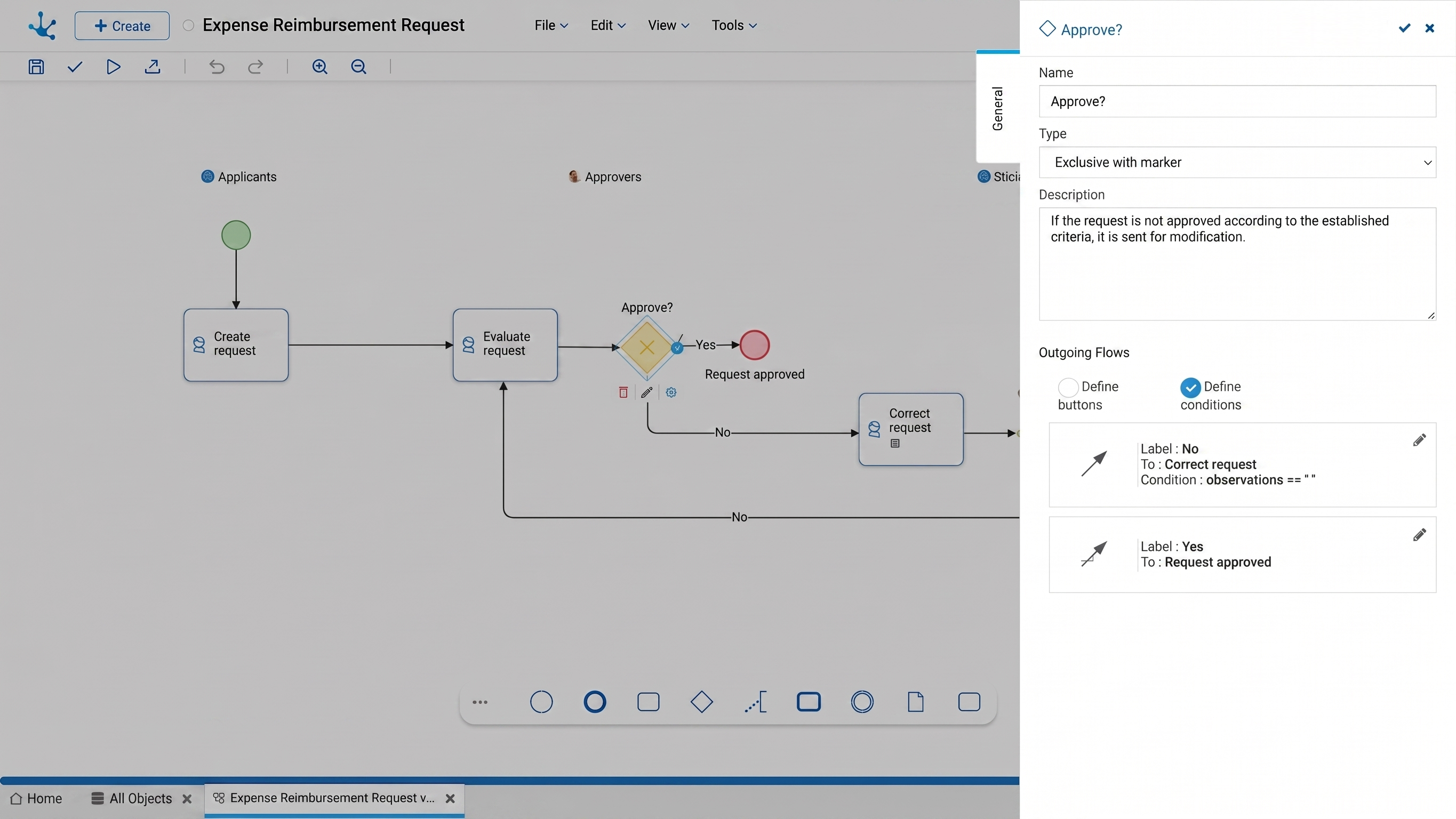This screenshot has width=1456, height=819.
Task: Click the Create button
Action: (x=122, y=26)
